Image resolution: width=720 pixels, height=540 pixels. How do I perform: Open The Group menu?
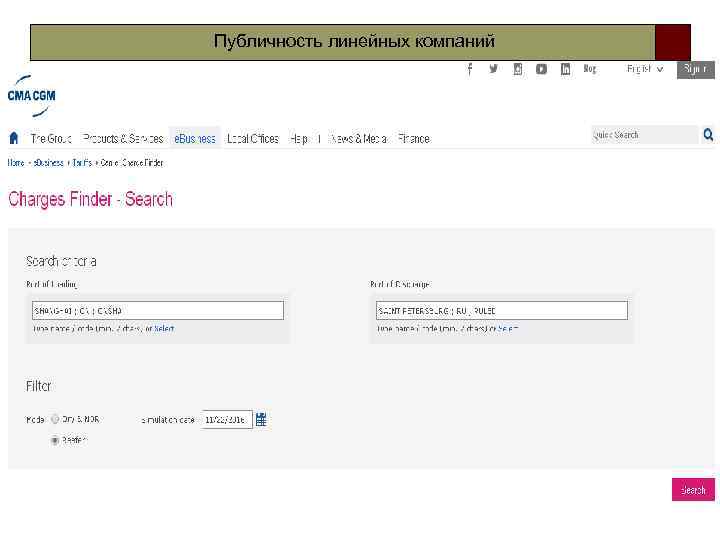pyautogui.click(x=51, y=138)
